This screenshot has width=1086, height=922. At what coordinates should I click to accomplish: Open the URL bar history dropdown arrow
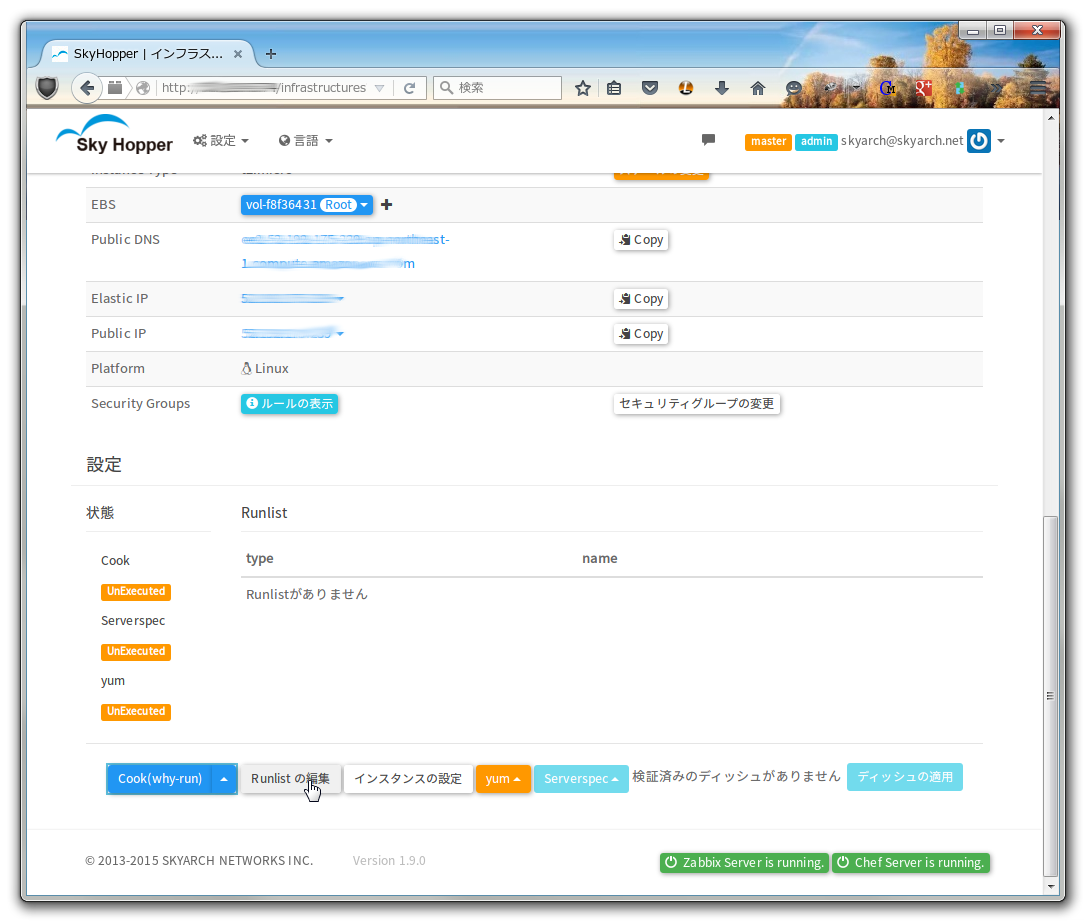point(380,88)
